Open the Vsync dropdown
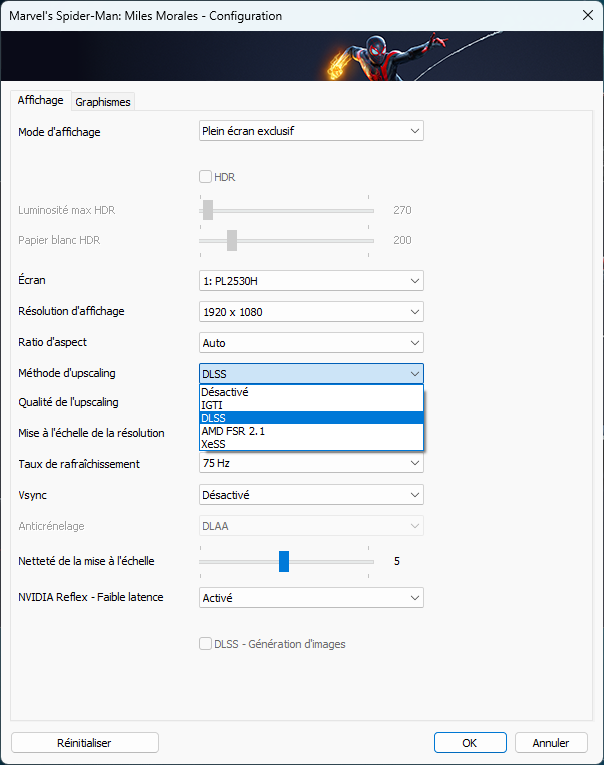Screen dimensions: 604x765 tap(311, 495)
